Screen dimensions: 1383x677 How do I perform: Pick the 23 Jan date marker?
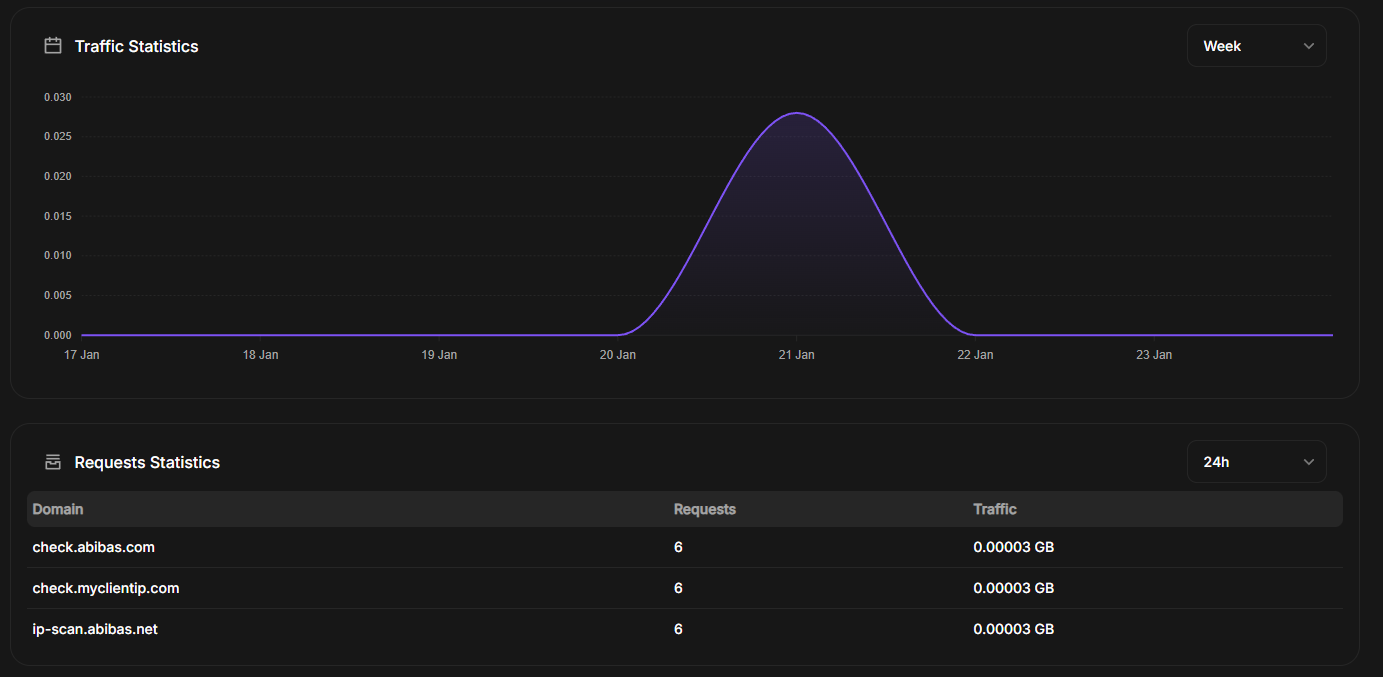coord(1154,355)
